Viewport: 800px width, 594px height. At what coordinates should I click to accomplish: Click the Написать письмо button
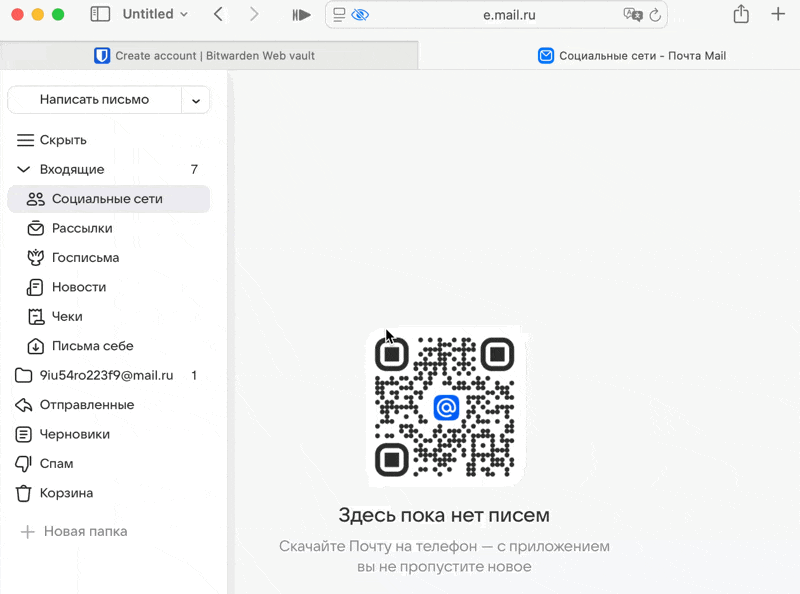tap(97, 100)
